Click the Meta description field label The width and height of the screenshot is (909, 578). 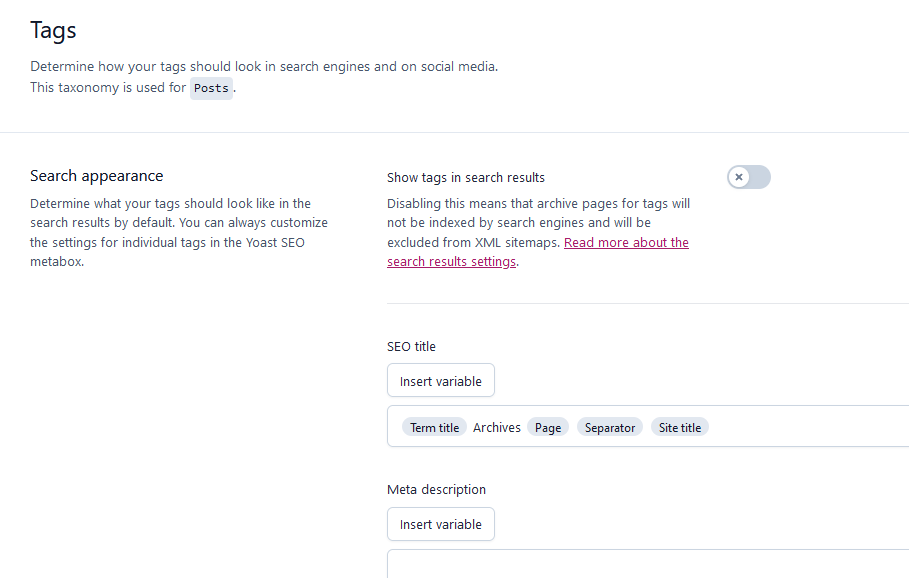pyautogui.click(x=436, y=489)
